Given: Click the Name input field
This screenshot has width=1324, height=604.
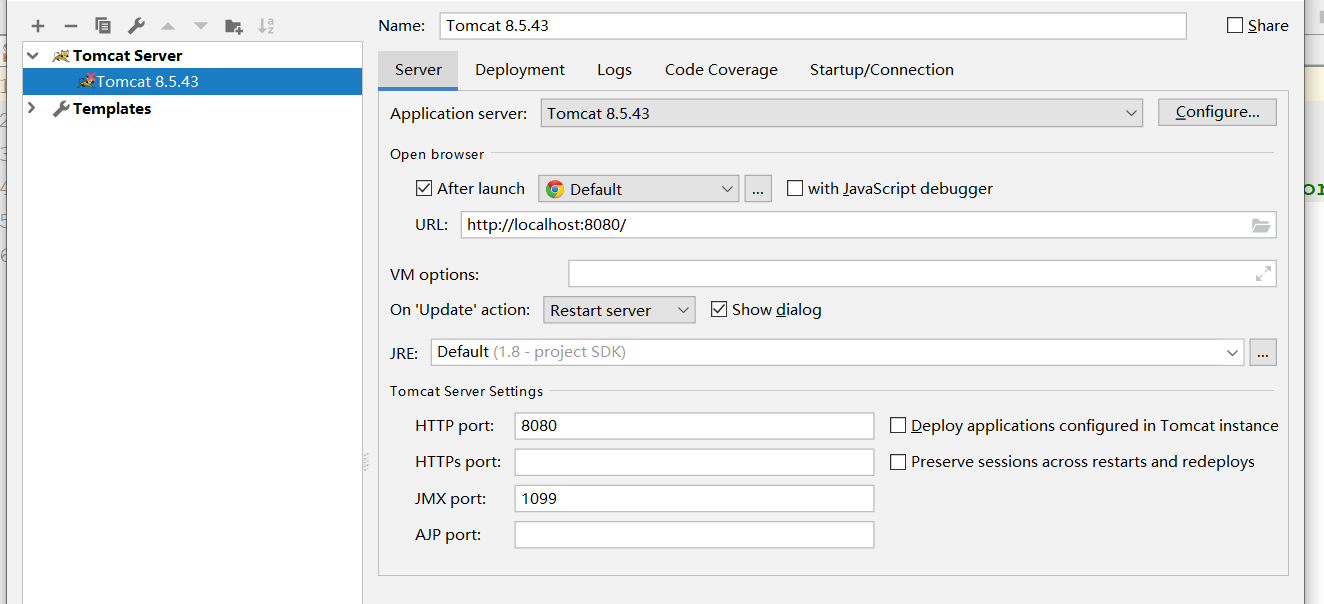Looking at the screenshot, I should click(x=813, y=26).
